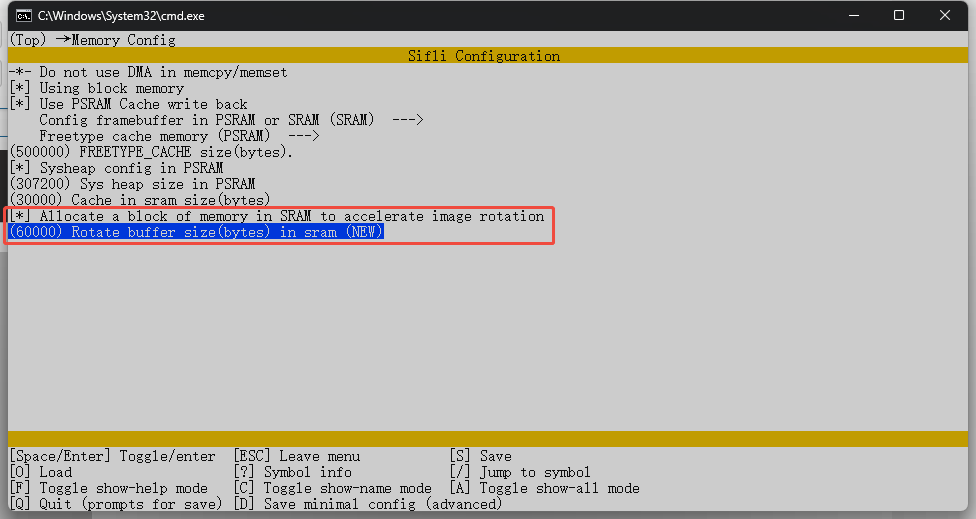Image resolution: width=976 pixels, height=519 pixels.
Task: Select the FREETYPE_CACHE size(bytes) entry
Action: pyautogui.click(x=151, y=152)
